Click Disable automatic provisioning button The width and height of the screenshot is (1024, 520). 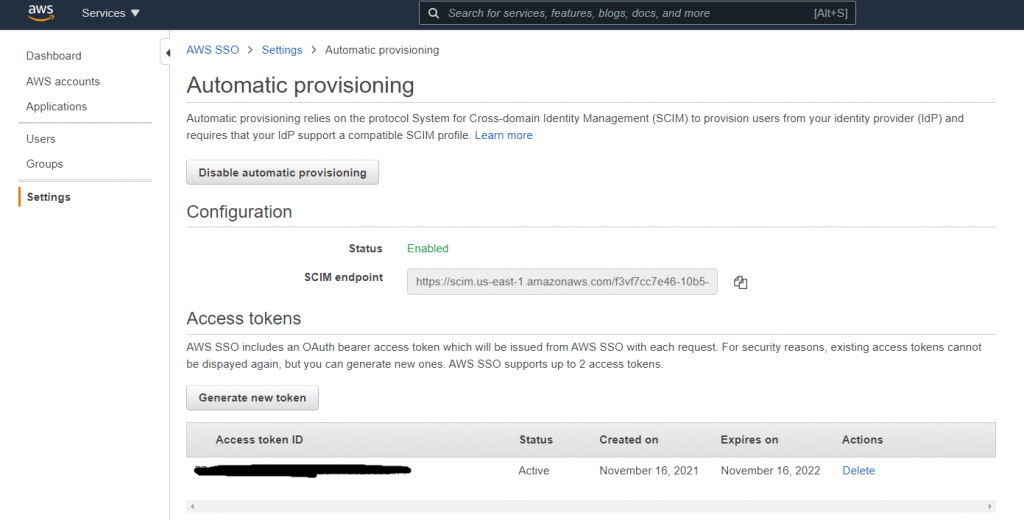(282, 172)
